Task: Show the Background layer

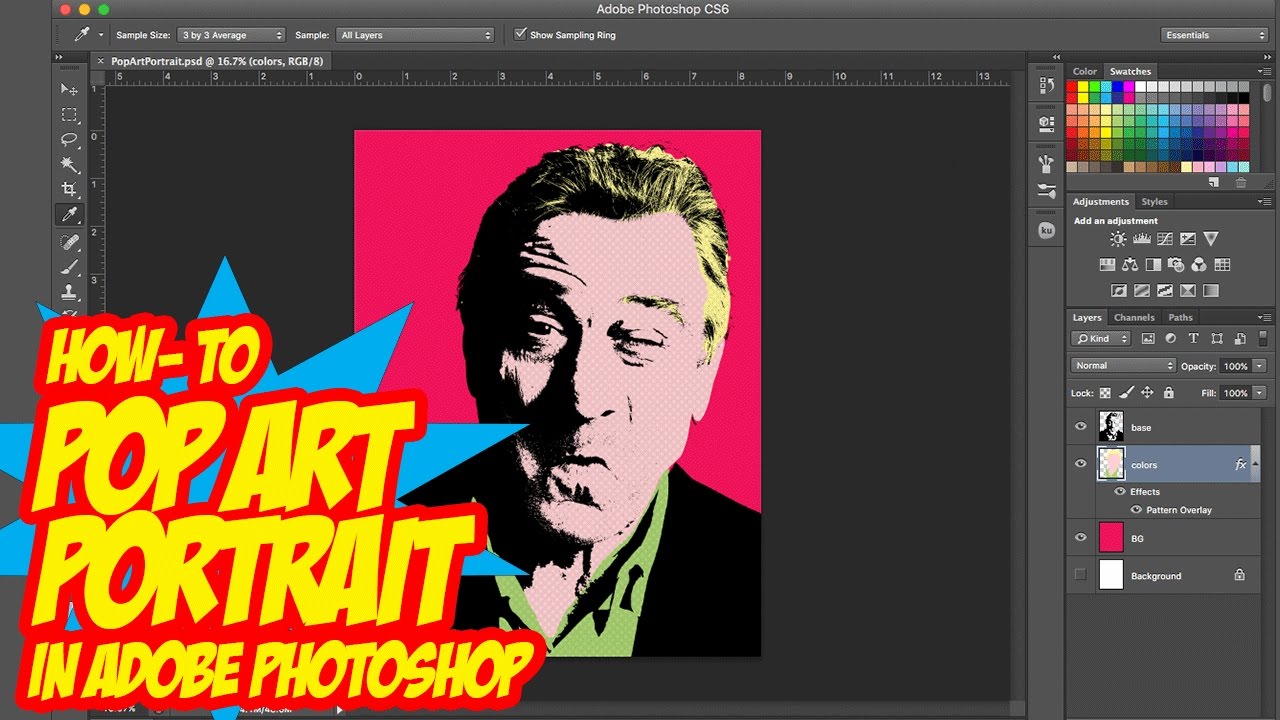Action: 1080,575
